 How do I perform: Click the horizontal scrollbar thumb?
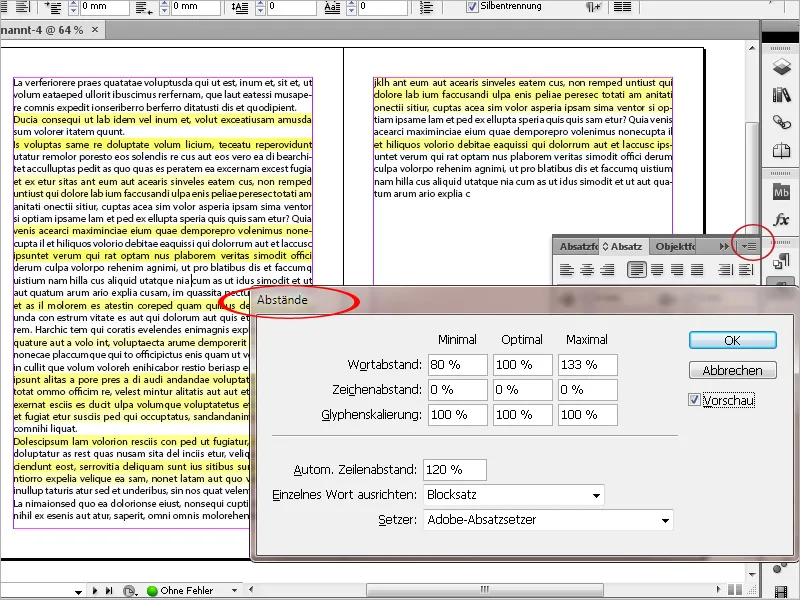[x=485, y=590]
